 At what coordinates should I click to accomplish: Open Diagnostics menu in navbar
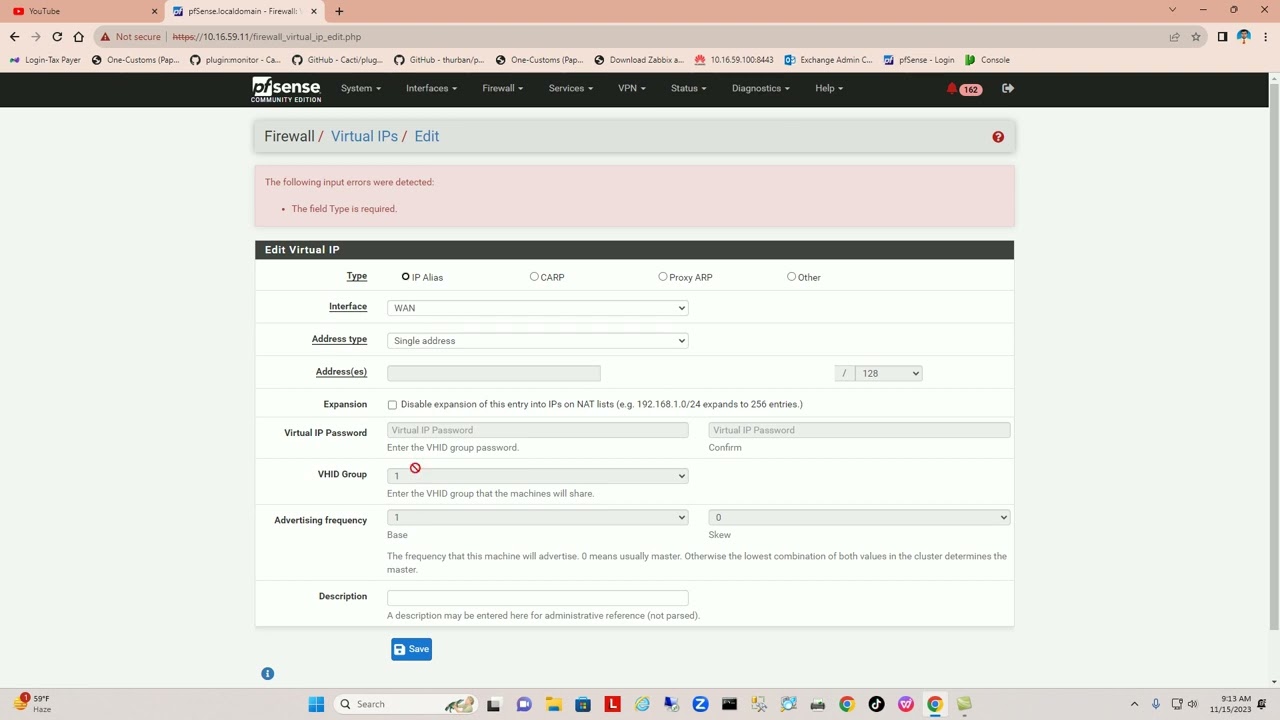pos(760,88)
